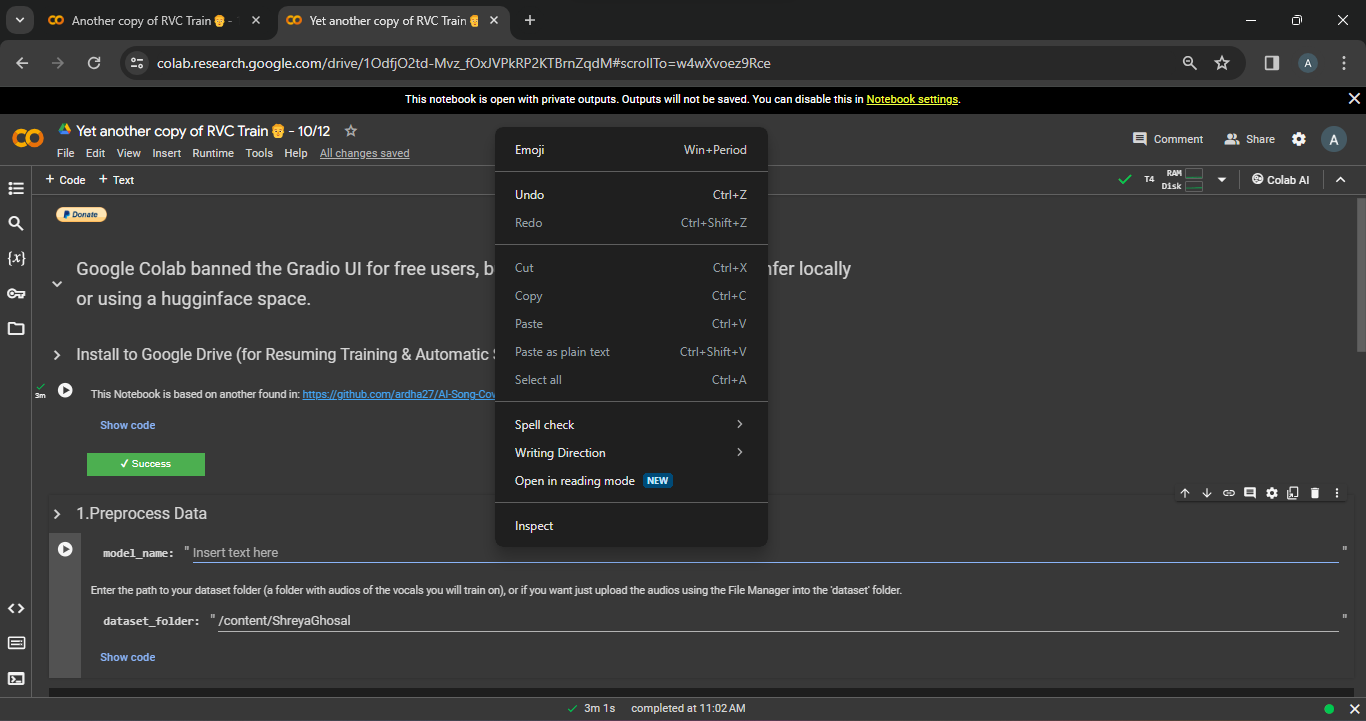Image resolution: width=1366 pixels, height=721 pixels.
Task: Open Colab AI
Action: point(1280,180)
